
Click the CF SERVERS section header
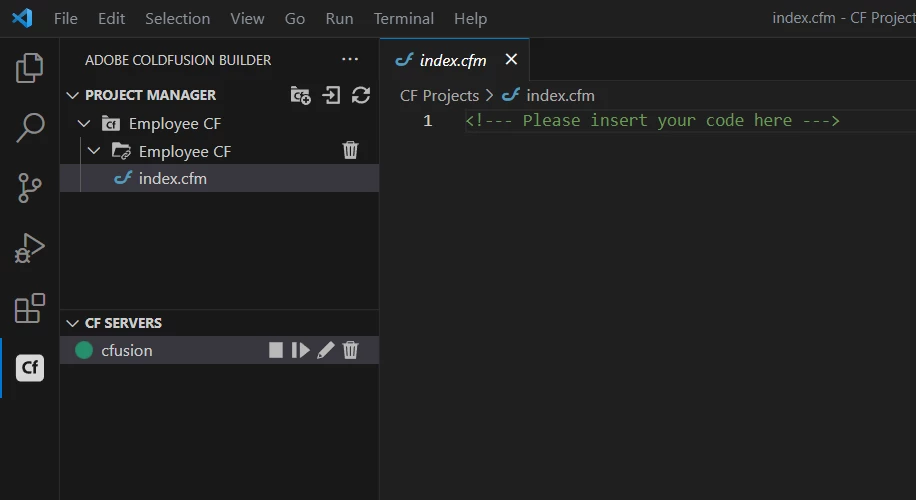coord(123,323)
